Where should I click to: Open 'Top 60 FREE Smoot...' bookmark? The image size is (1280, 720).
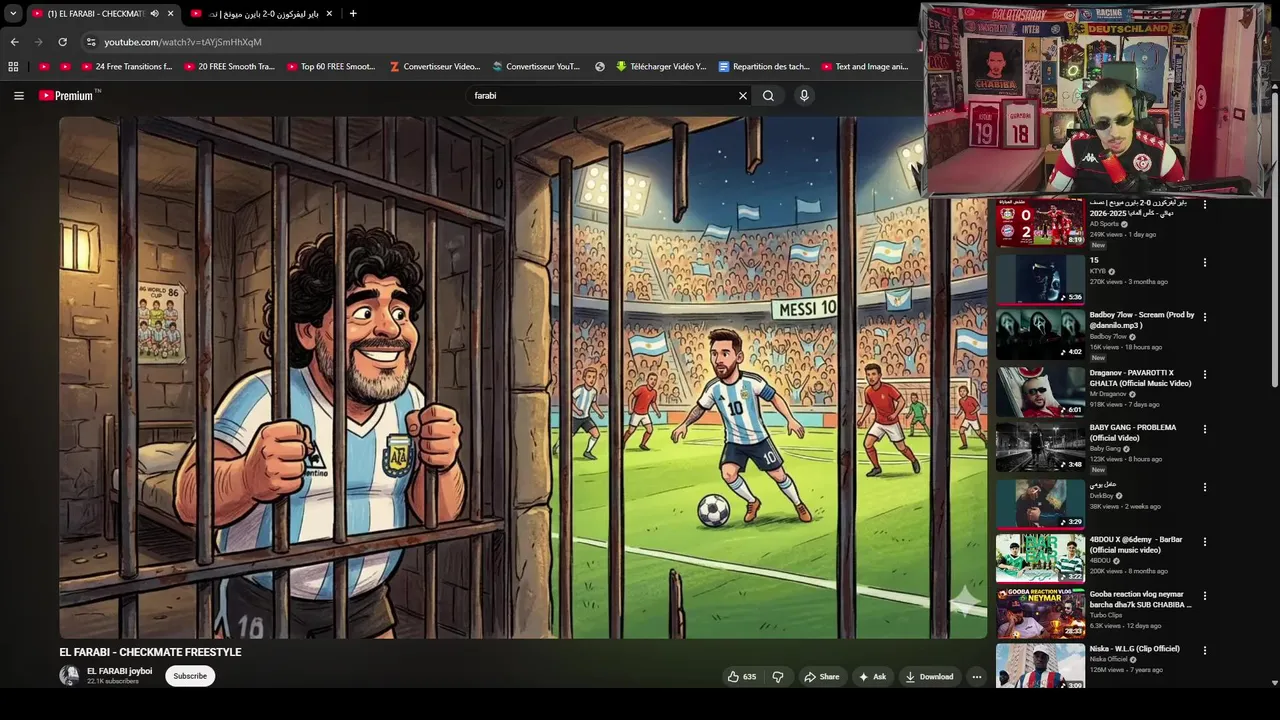(331, 67)
